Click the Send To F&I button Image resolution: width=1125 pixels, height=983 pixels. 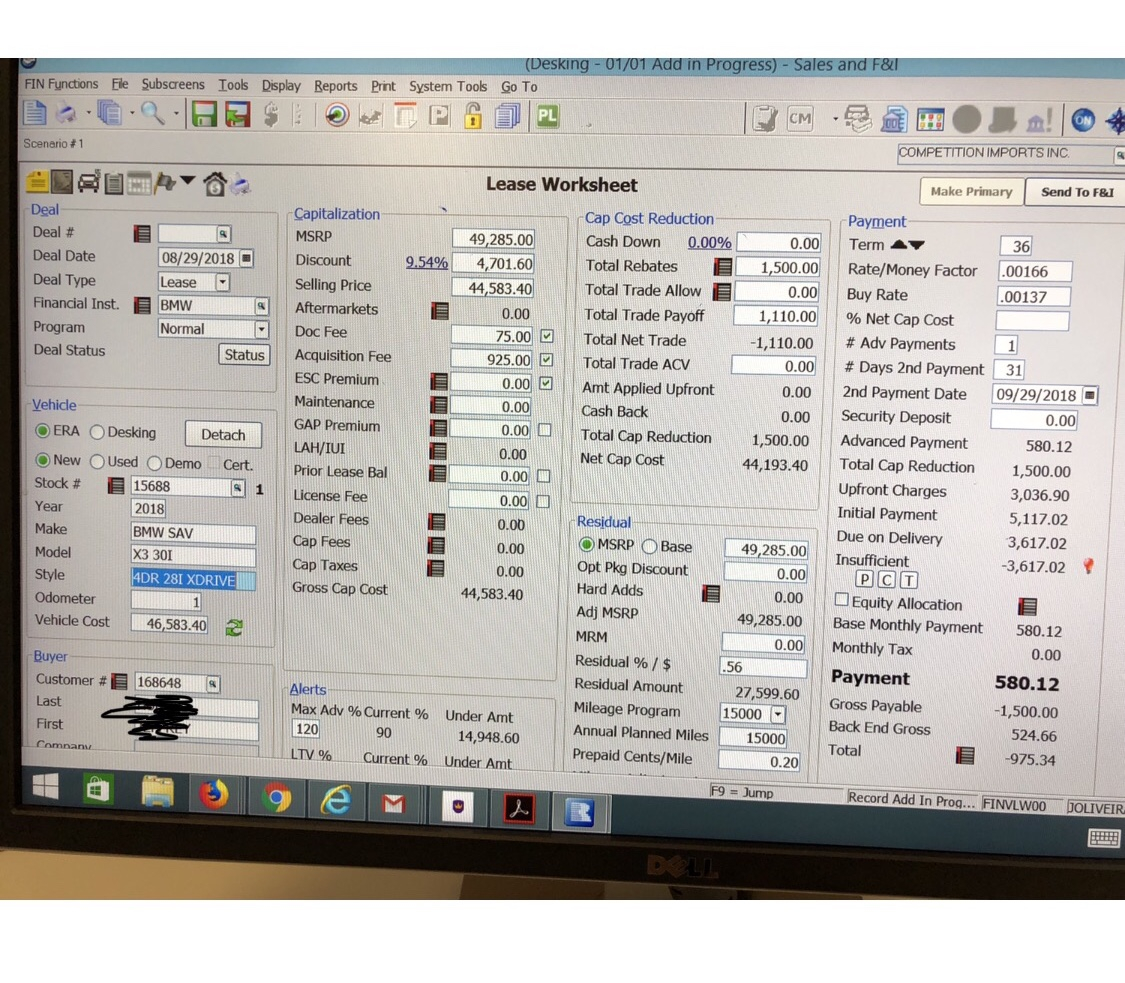tap(1076, 192)
